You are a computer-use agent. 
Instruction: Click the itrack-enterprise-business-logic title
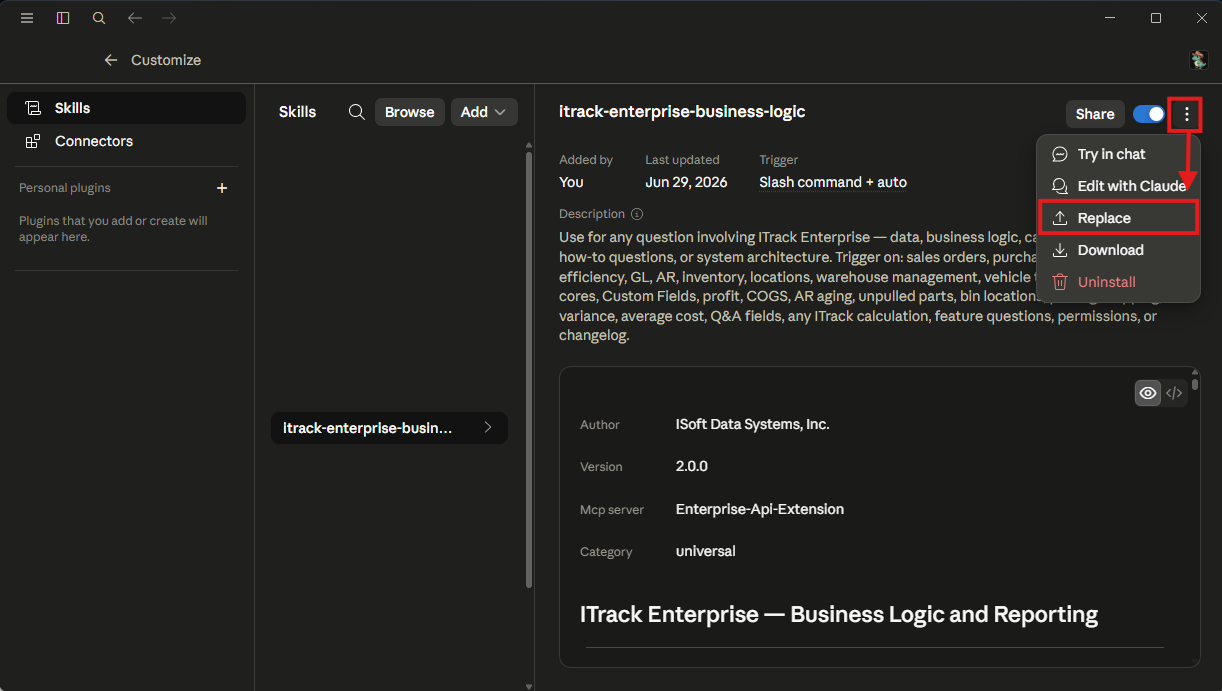(682, 111)
